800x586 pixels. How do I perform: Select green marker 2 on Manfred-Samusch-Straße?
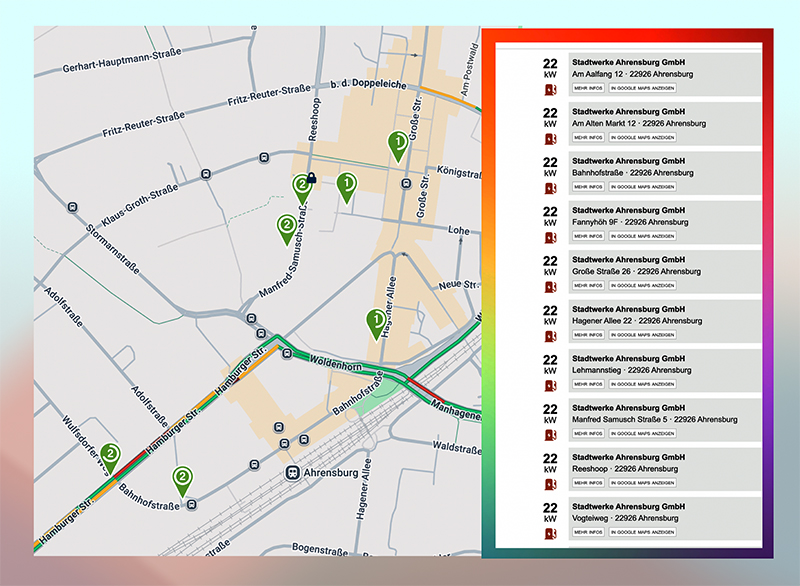[287, 228]
